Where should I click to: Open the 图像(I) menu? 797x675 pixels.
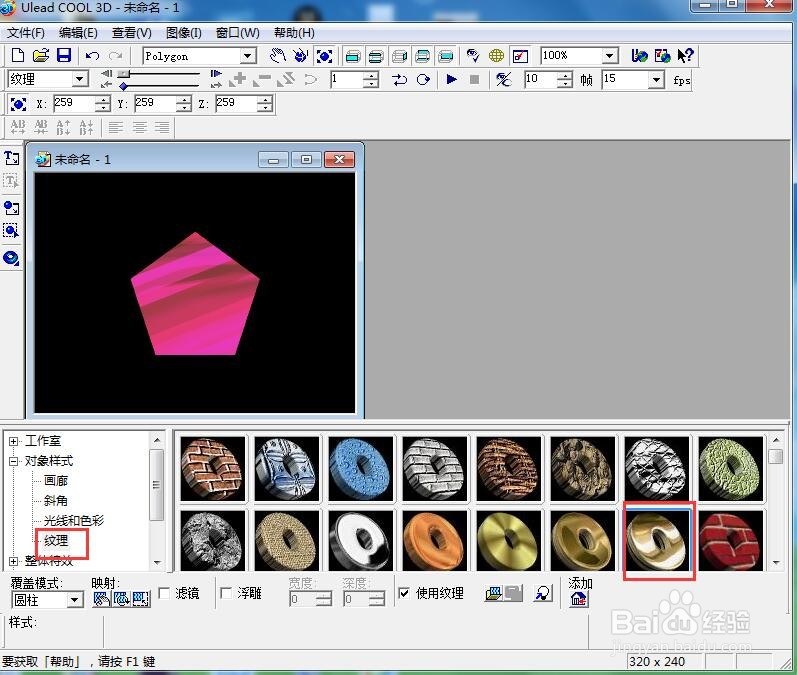coord(184,33)
